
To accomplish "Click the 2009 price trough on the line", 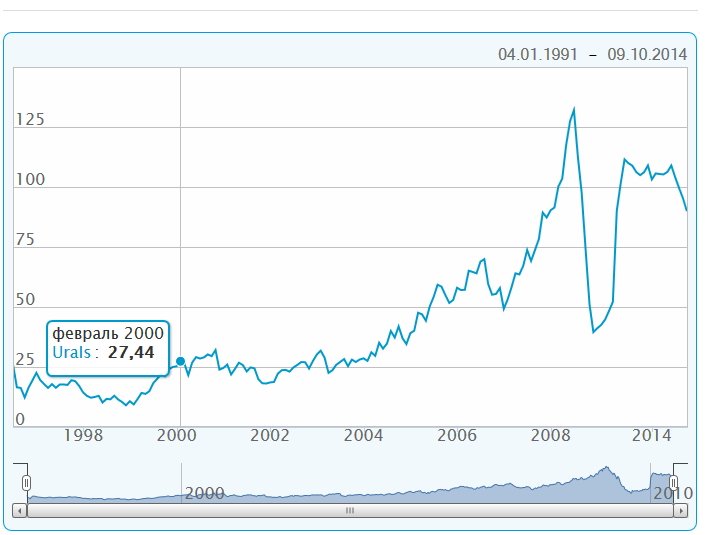I will 593,331.
